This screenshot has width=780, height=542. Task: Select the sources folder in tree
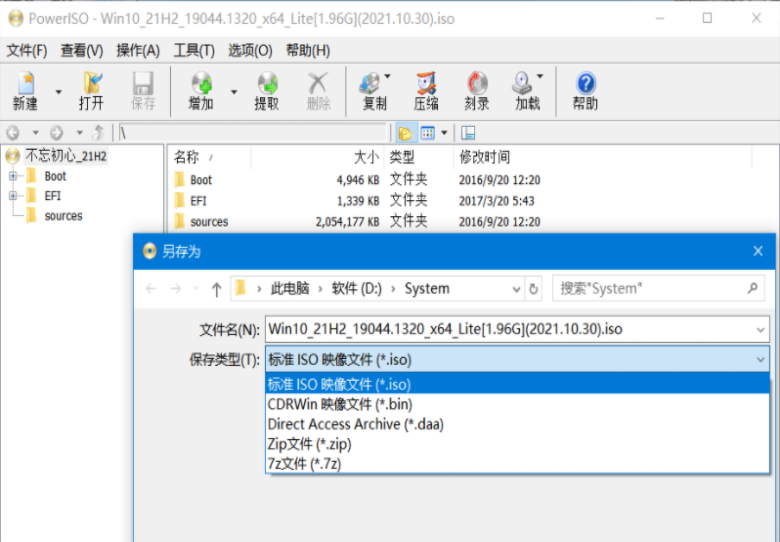[x=63, y=216]
